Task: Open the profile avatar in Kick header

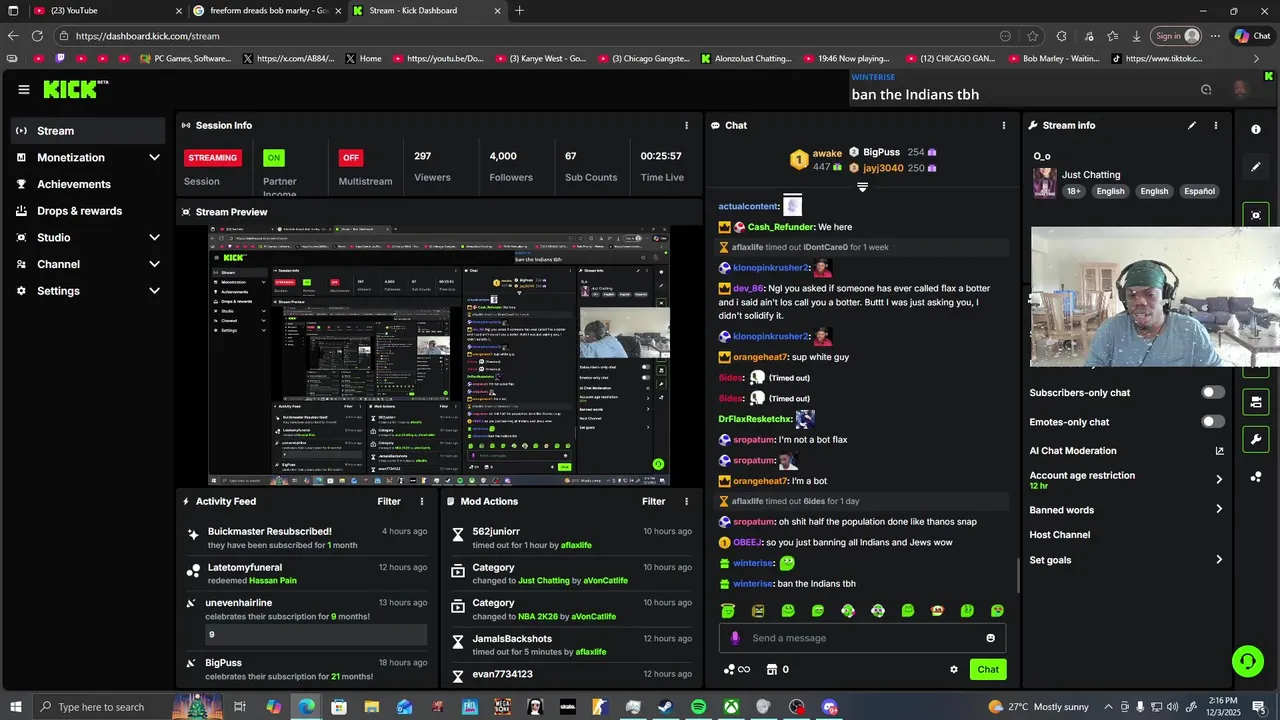Action: (1241, 89)
